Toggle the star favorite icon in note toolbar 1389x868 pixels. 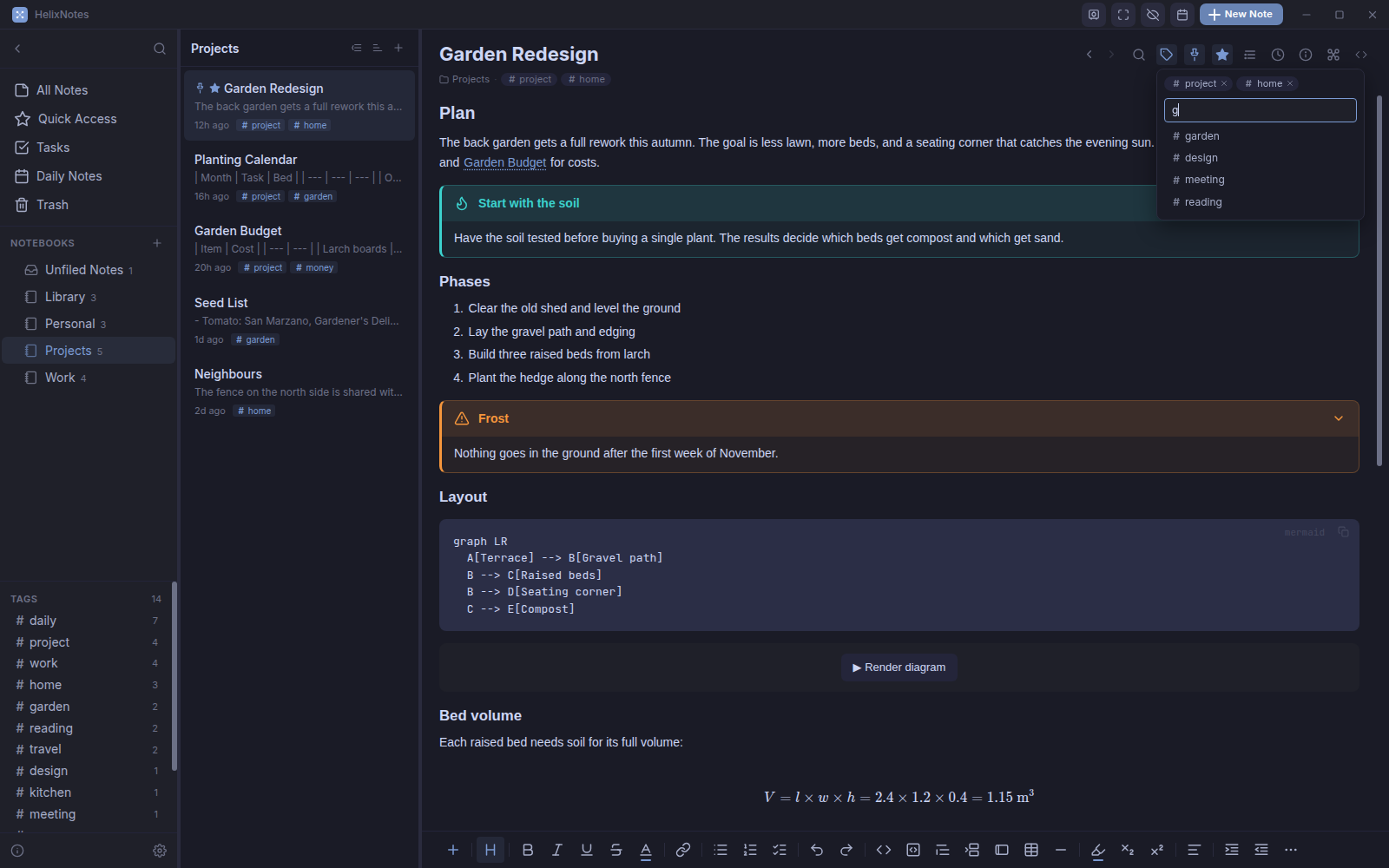1222,55
